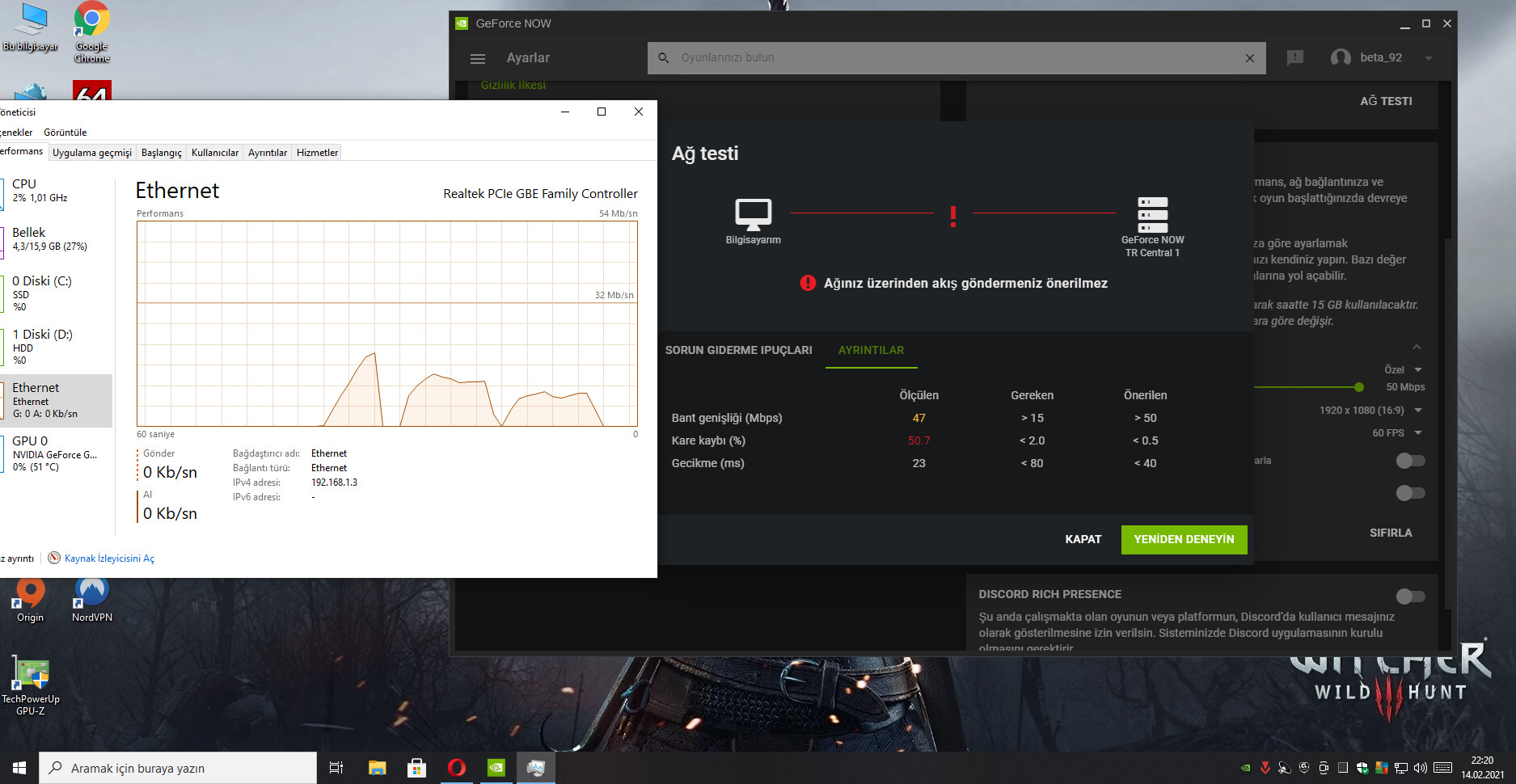Open File Explorer from the taskbar
Viewport: 1516px width, 784px height.
click(x=378, y=768)
